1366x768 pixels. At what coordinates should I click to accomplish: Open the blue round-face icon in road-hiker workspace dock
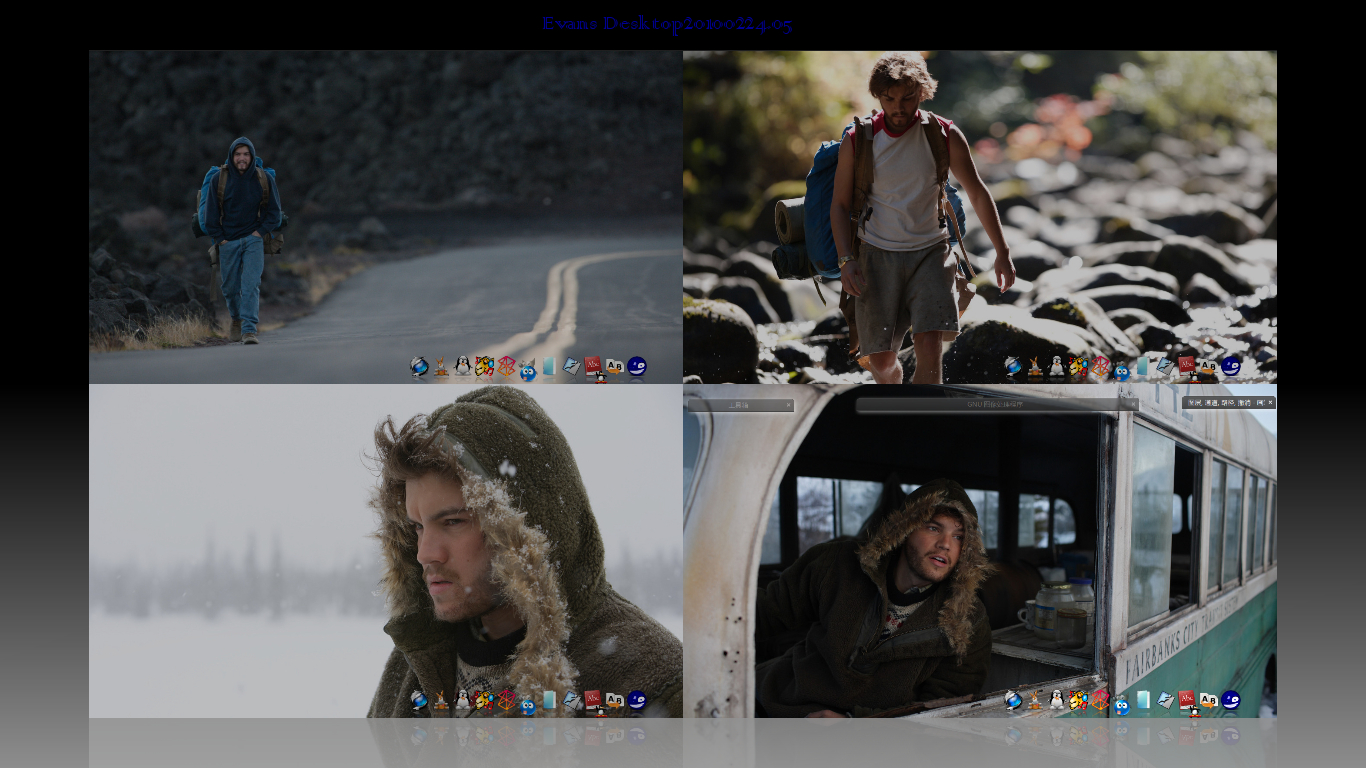click(x=528, y=371)
